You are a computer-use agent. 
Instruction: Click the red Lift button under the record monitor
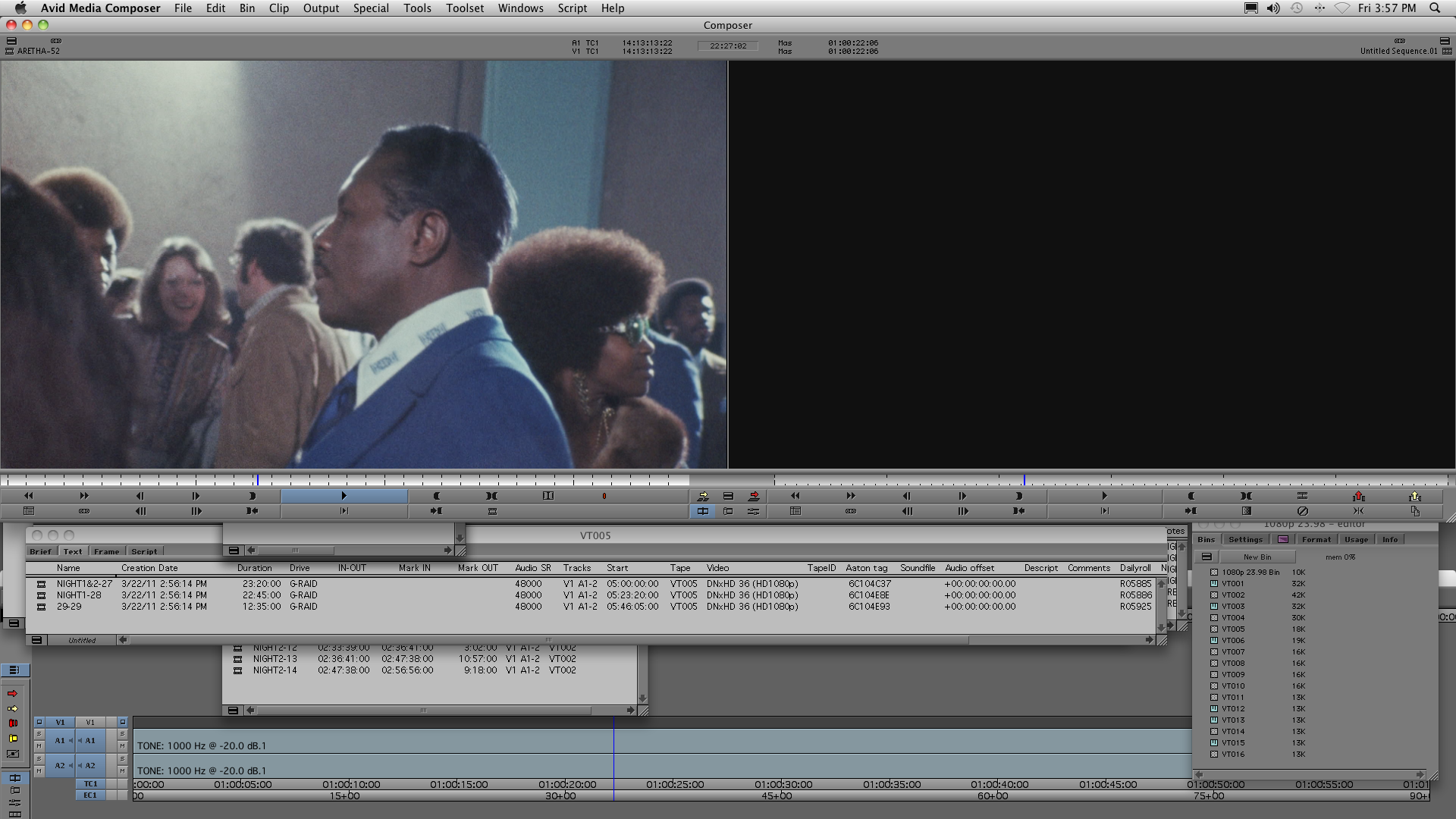(1358, 496)
